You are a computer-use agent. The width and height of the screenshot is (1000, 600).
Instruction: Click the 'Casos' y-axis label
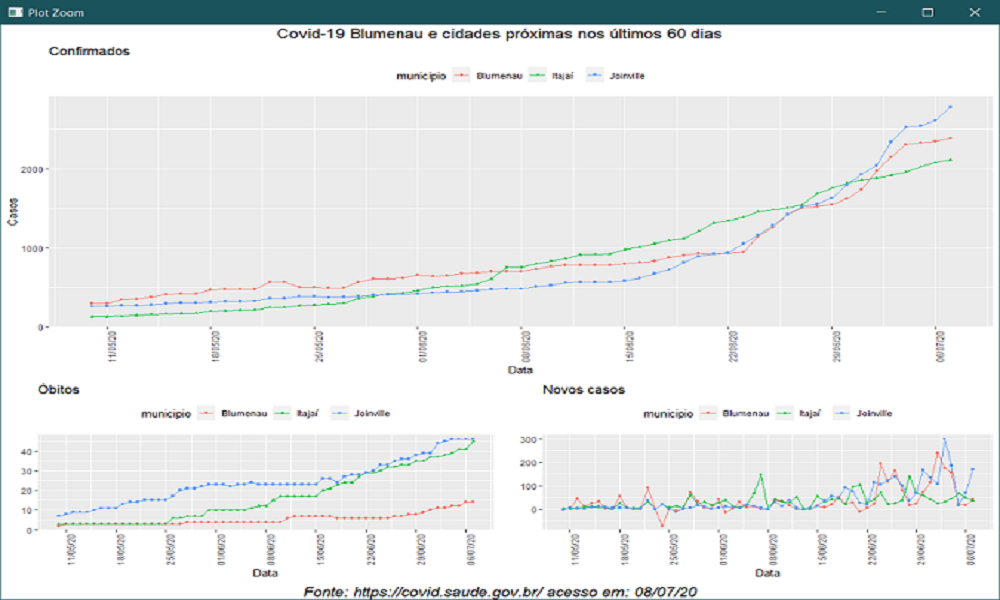tap(13, 212)
